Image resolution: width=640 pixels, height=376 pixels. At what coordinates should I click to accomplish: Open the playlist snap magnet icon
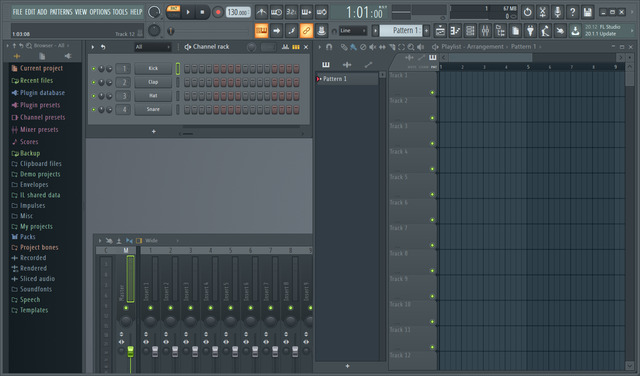[x=329, y=47]
